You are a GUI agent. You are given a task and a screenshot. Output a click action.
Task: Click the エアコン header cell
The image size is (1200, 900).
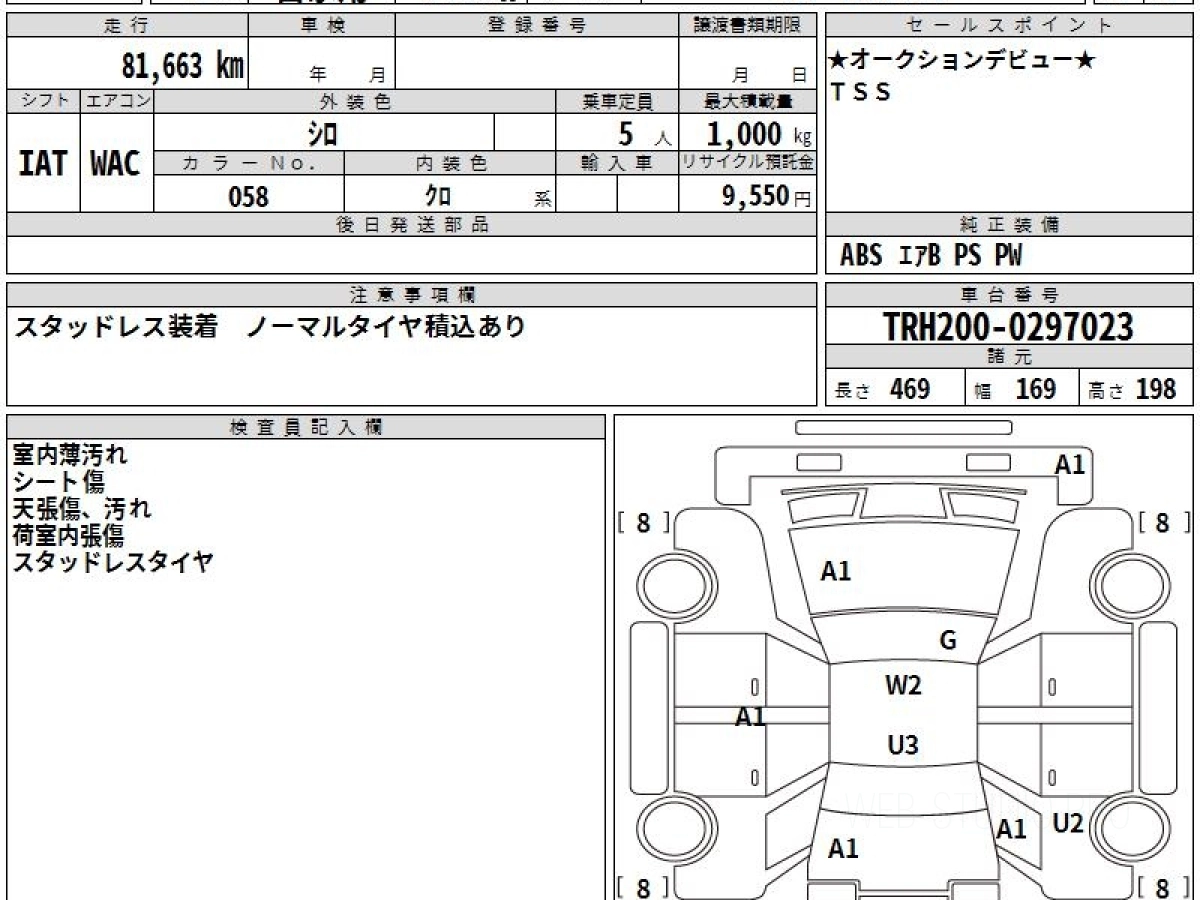coord(117,101)
